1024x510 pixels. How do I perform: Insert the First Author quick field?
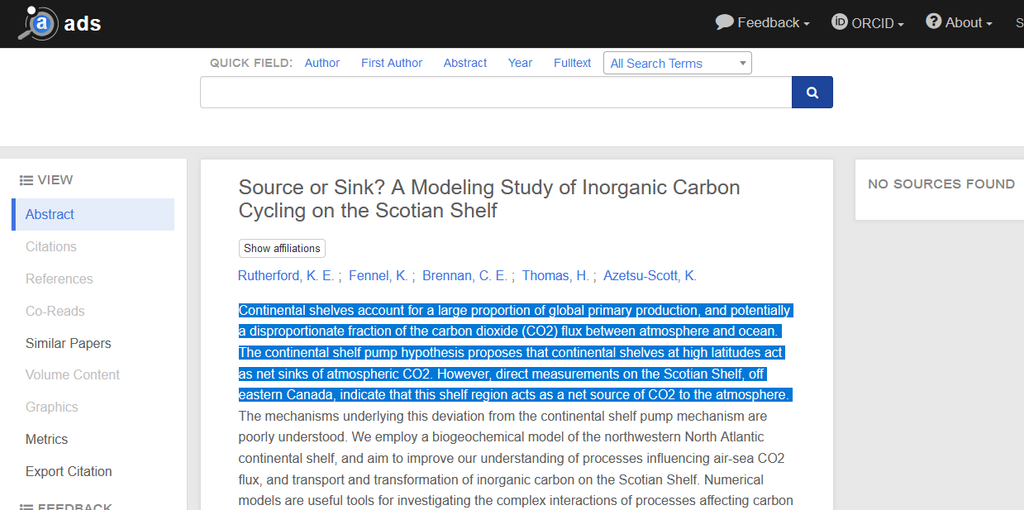[391, 63]
